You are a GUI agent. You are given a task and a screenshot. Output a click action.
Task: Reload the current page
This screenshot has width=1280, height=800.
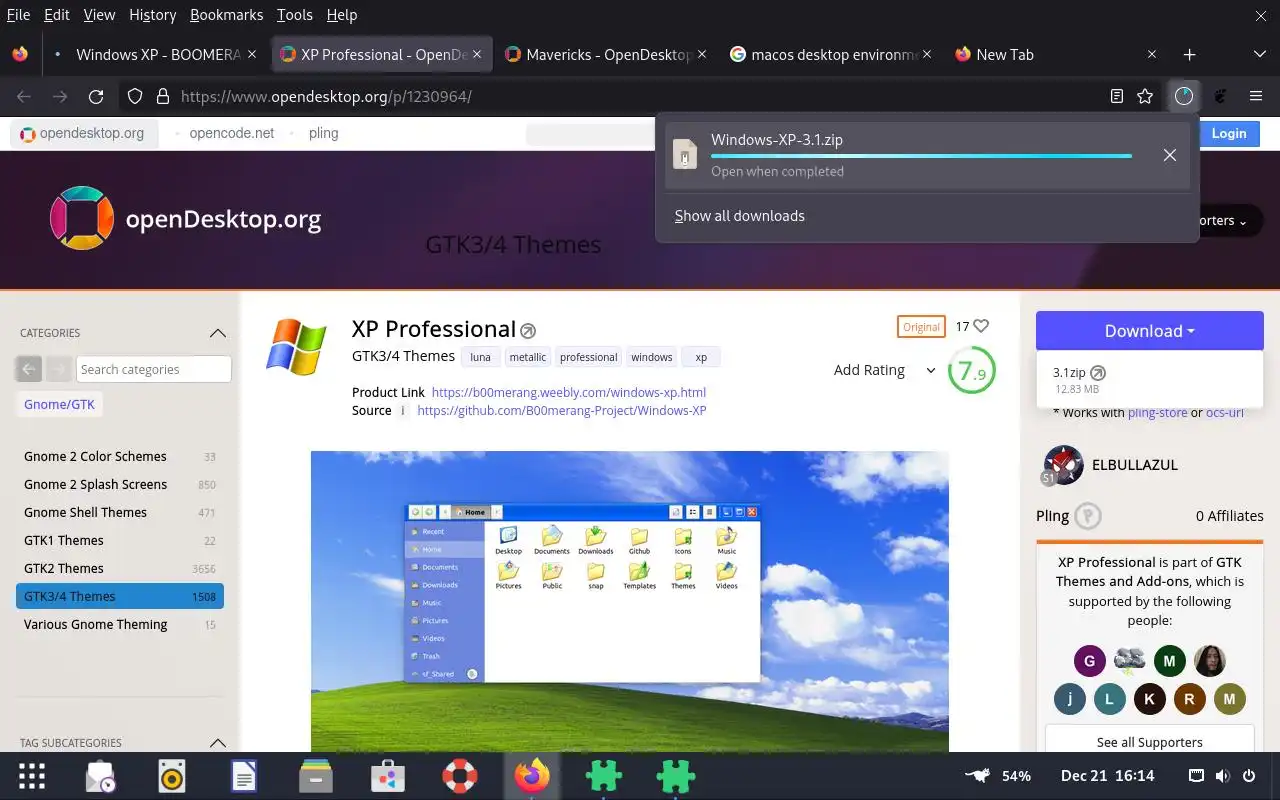tap(96, 97)
